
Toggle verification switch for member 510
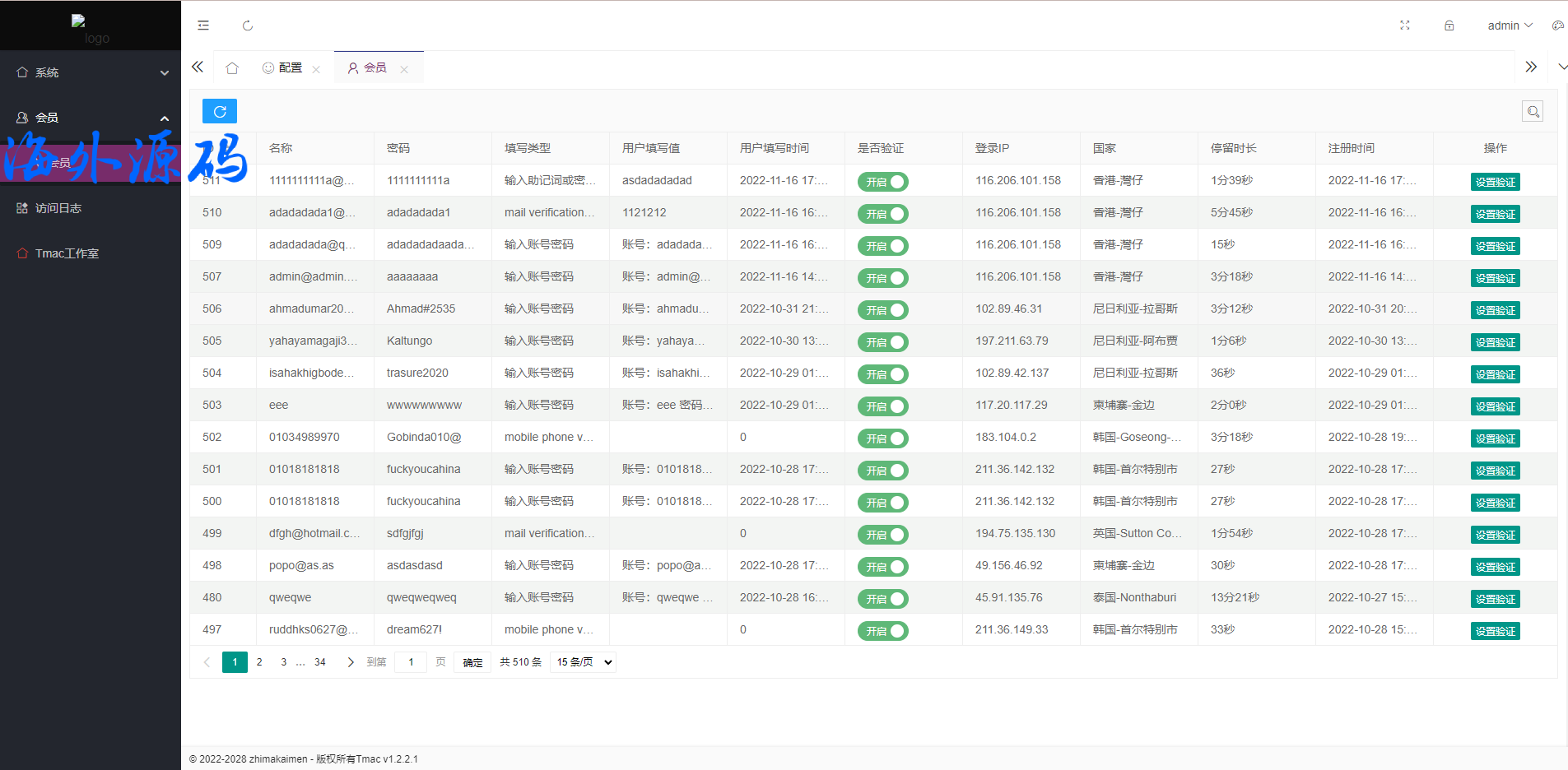pyautogui.click(x=882, y=214)
